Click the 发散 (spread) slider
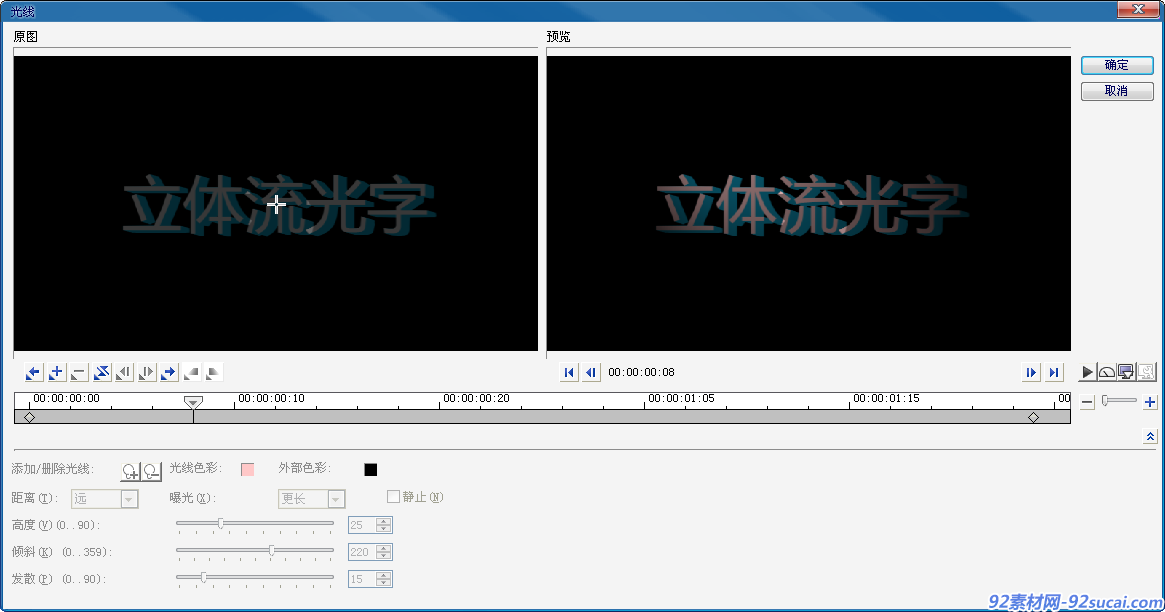The image size is (1165, 612). (255, 578)
